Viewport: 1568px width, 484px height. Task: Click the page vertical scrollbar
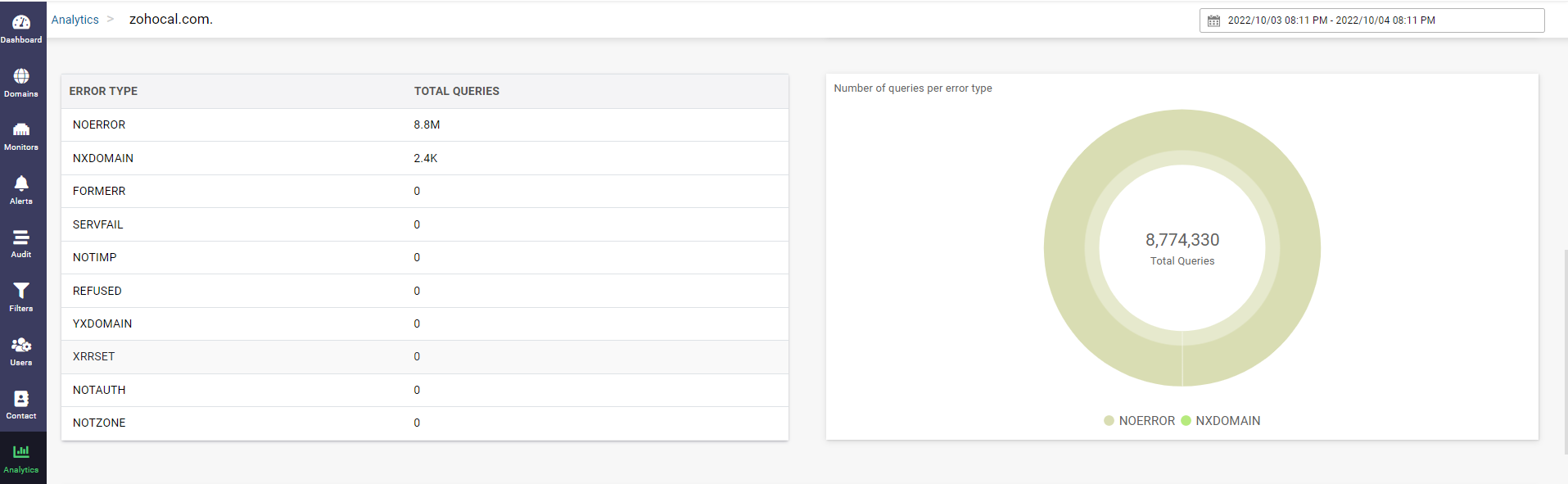pyautogui.click(x=1565, y=352)
